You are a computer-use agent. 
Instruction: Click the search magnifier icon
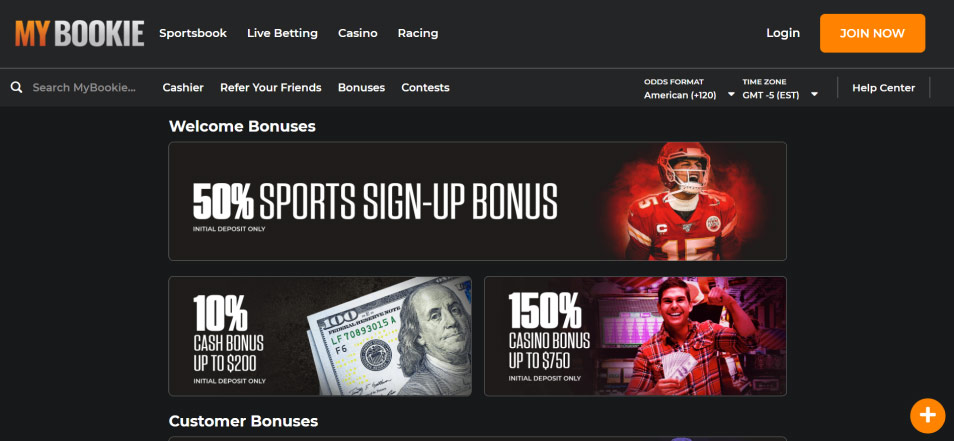[x=16, y=88]
